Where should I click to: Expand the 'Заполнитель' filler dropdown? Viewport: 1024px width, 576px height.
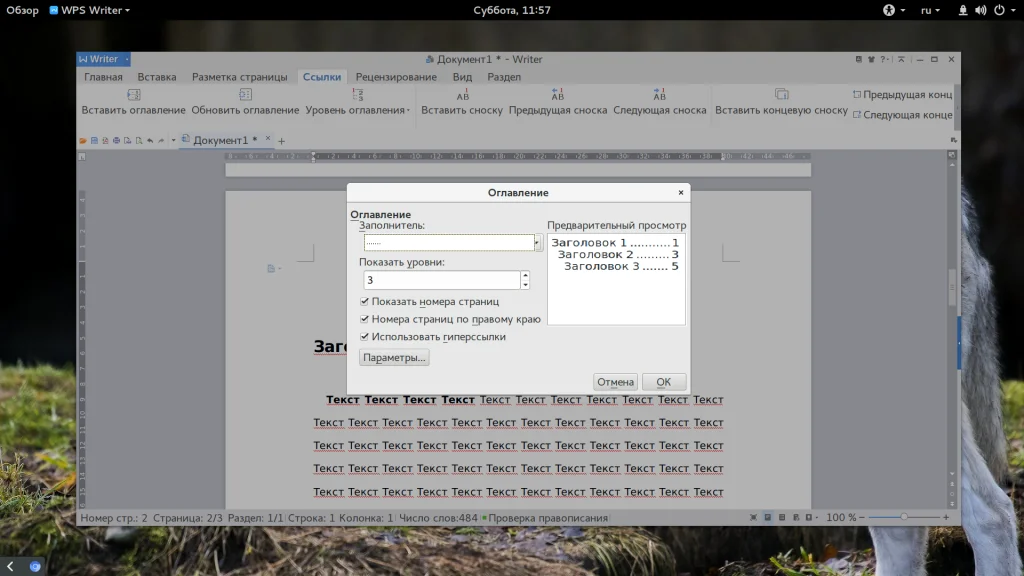coord(538,243)
